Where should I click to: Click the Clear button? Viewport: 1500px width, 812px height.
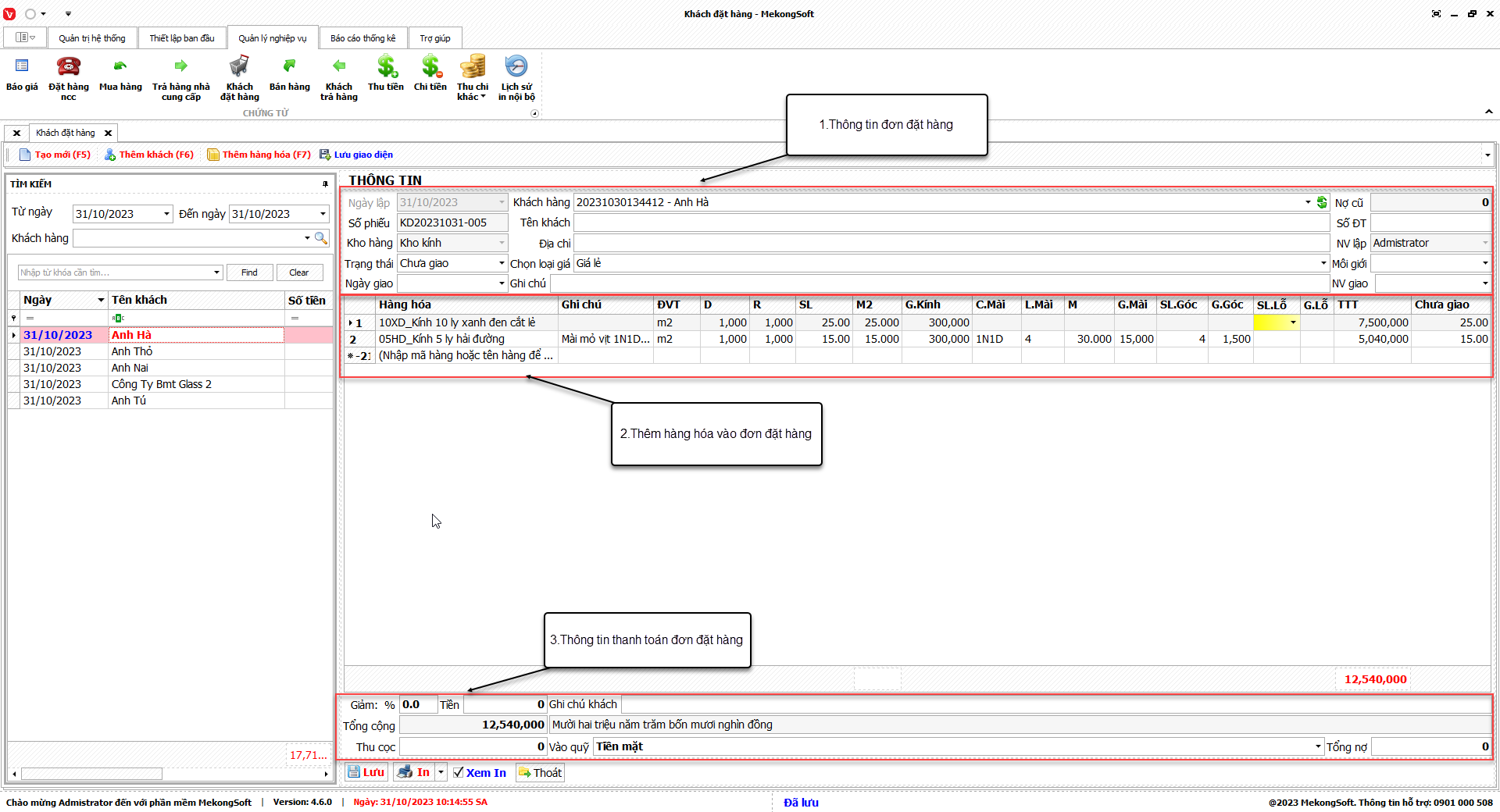click(299, 272)
